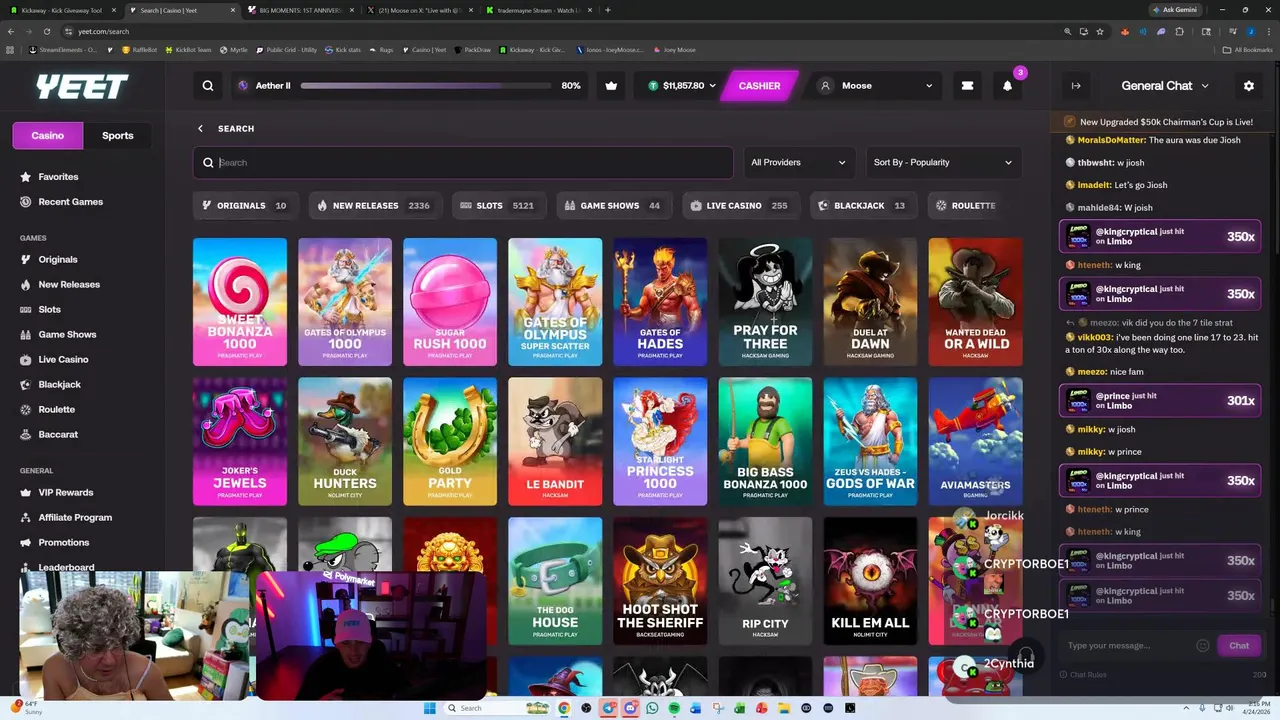This screenshot has width=1280, height=720.
Task: Open Sort By Popularity dropdown
Action: tap(942, 163)
